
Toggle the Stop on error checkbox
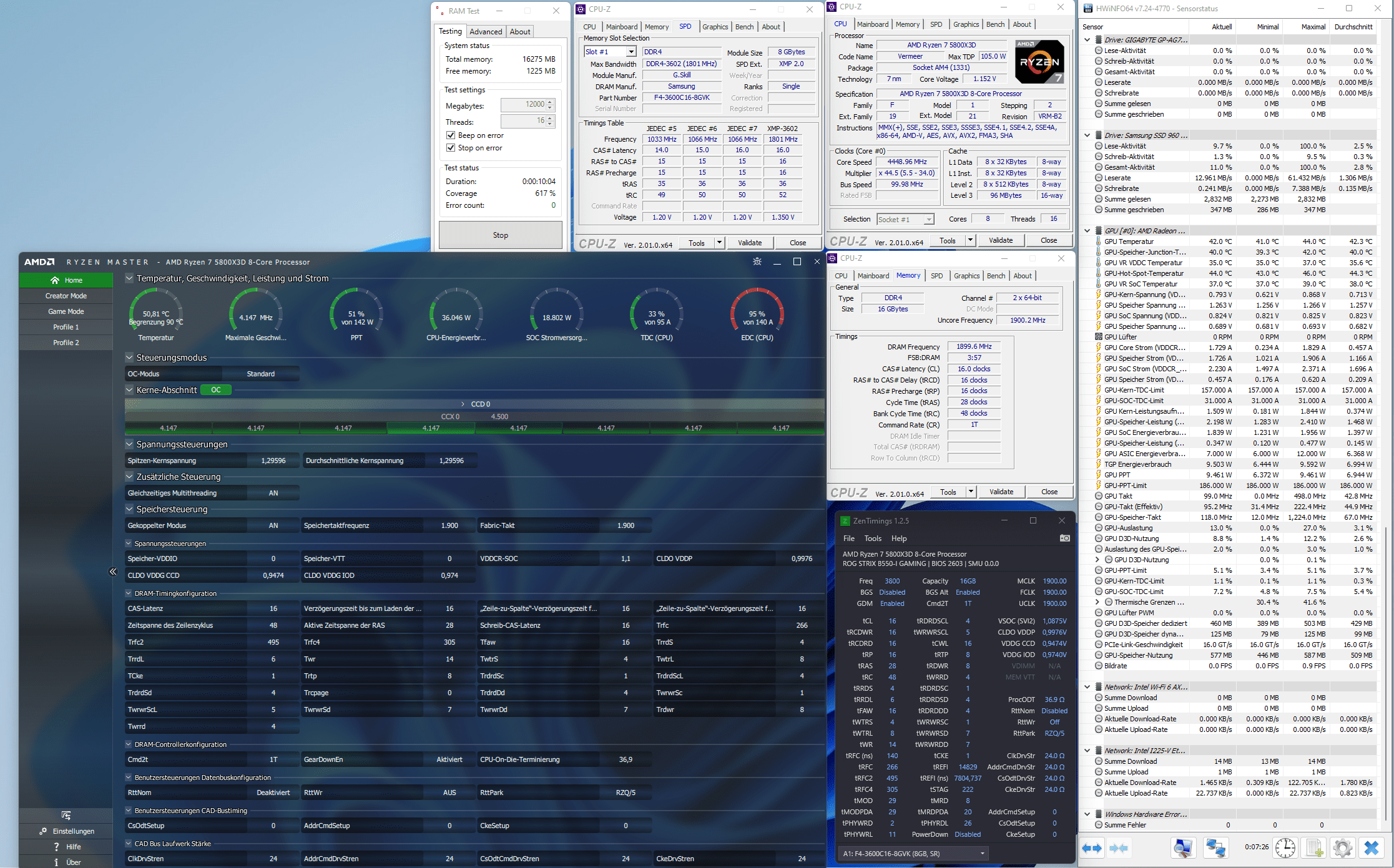coord(451,148)
